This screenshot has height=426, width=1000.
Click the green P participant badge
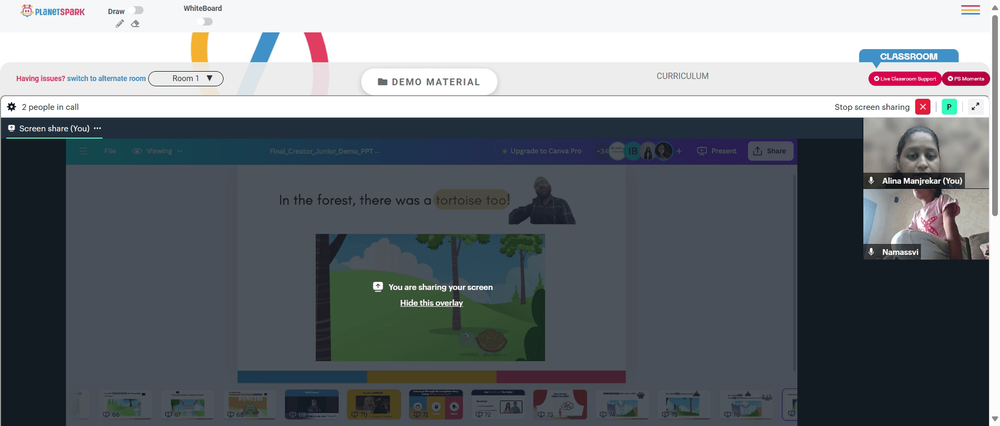[949, 107]
